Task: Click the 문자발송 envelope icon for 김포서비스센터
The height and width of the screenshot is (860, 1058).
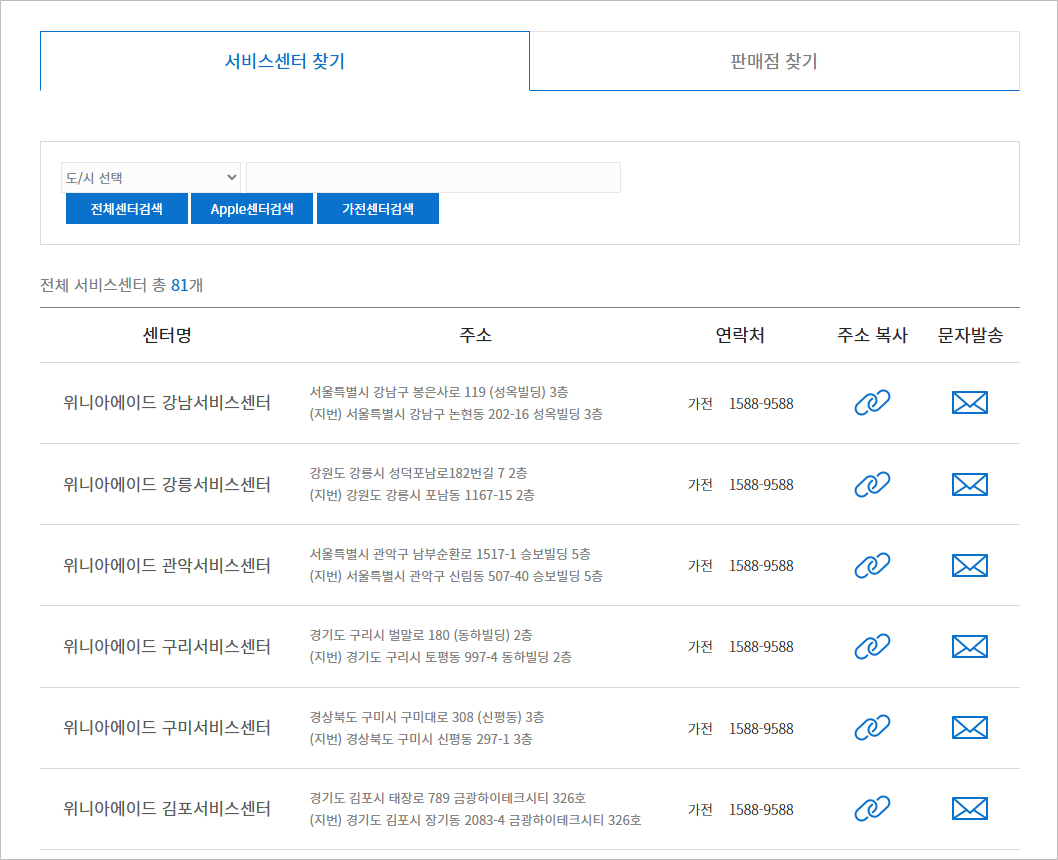Action: (x=969, y=808)
